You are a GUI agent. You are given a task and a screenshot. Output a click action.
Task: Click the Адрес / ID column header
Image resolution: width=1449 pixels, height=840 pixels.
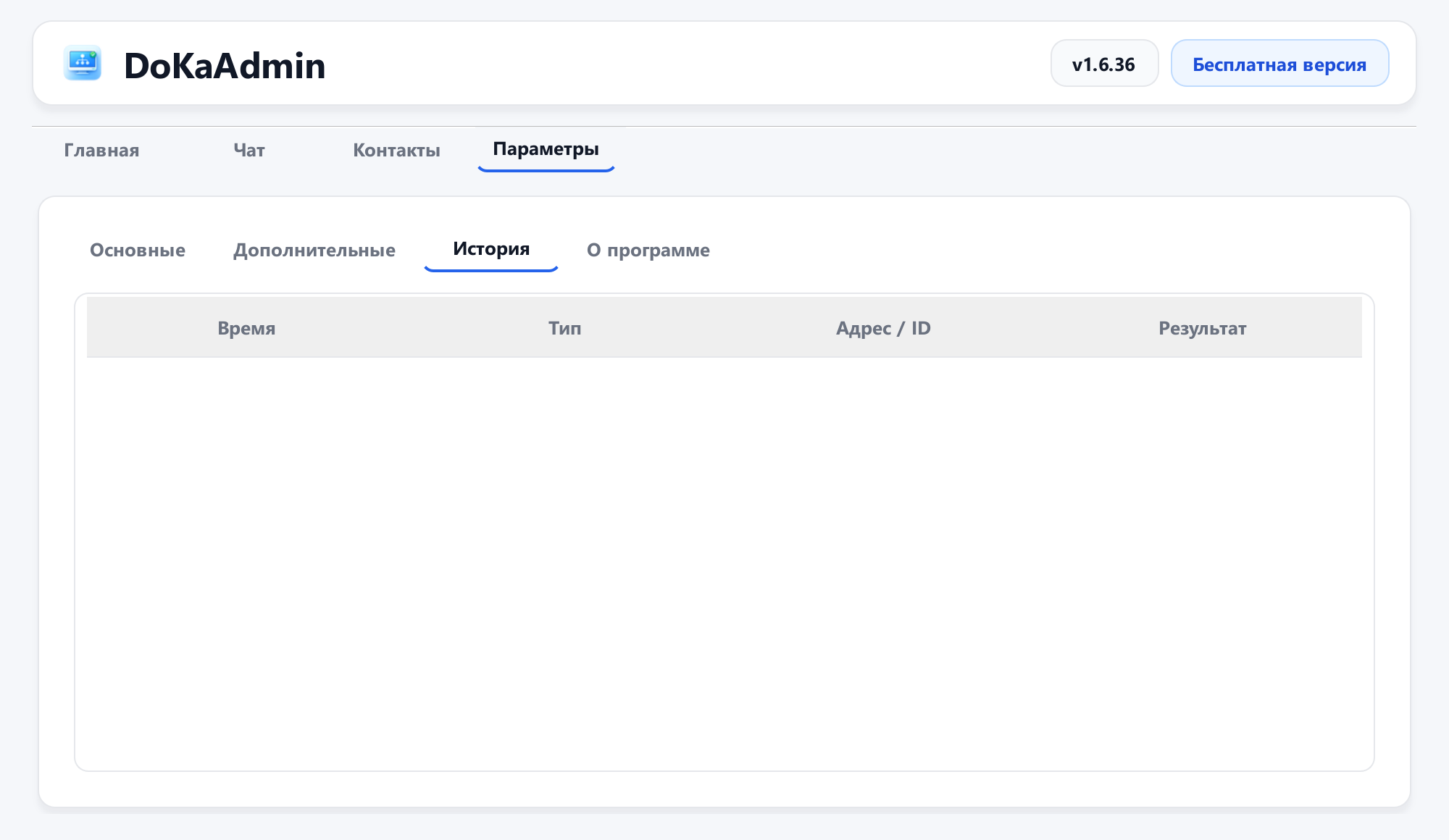(884, 328)
